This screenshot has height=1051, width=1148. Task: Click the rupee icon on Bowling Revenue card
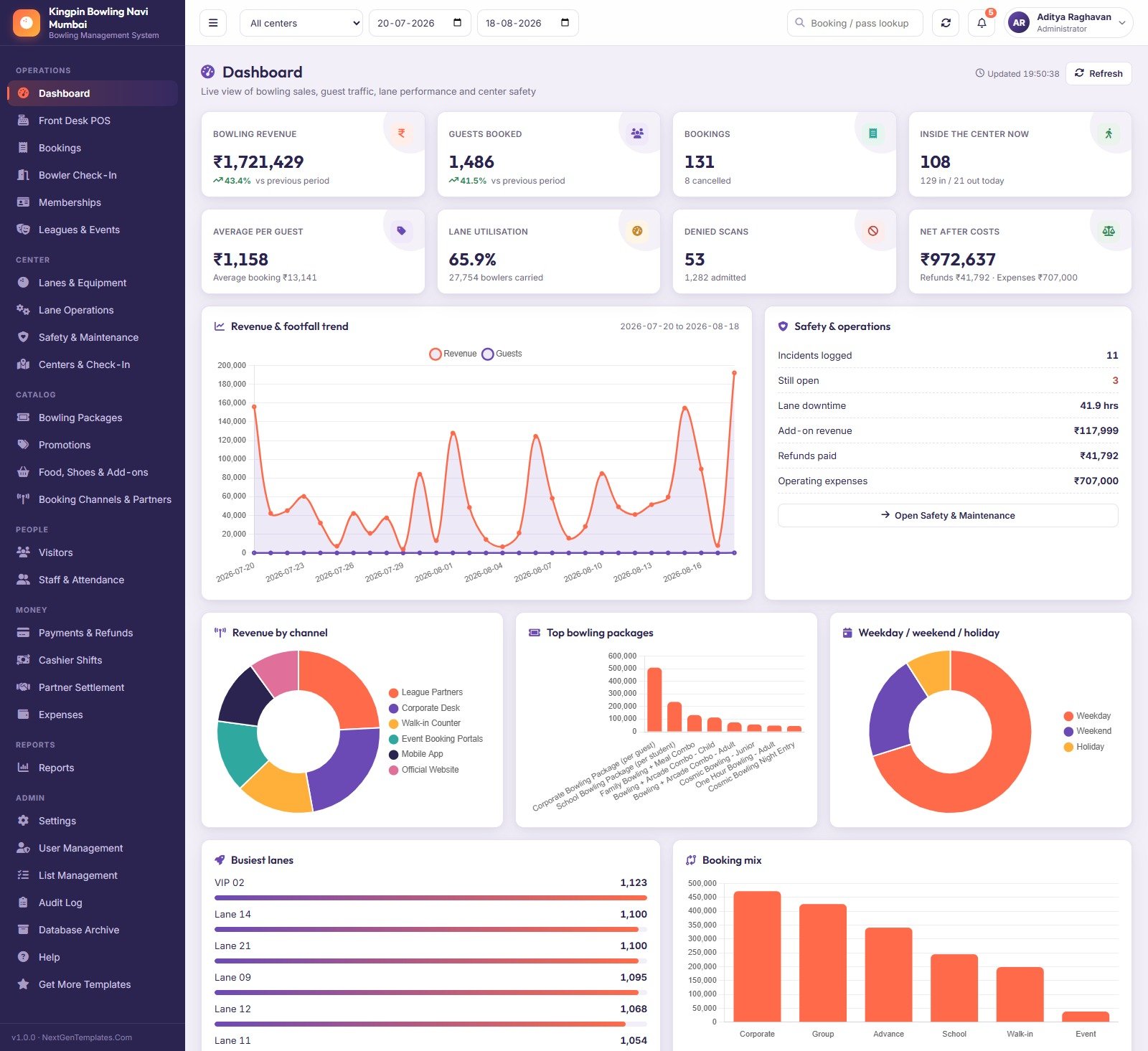click(x=401, y=133)
